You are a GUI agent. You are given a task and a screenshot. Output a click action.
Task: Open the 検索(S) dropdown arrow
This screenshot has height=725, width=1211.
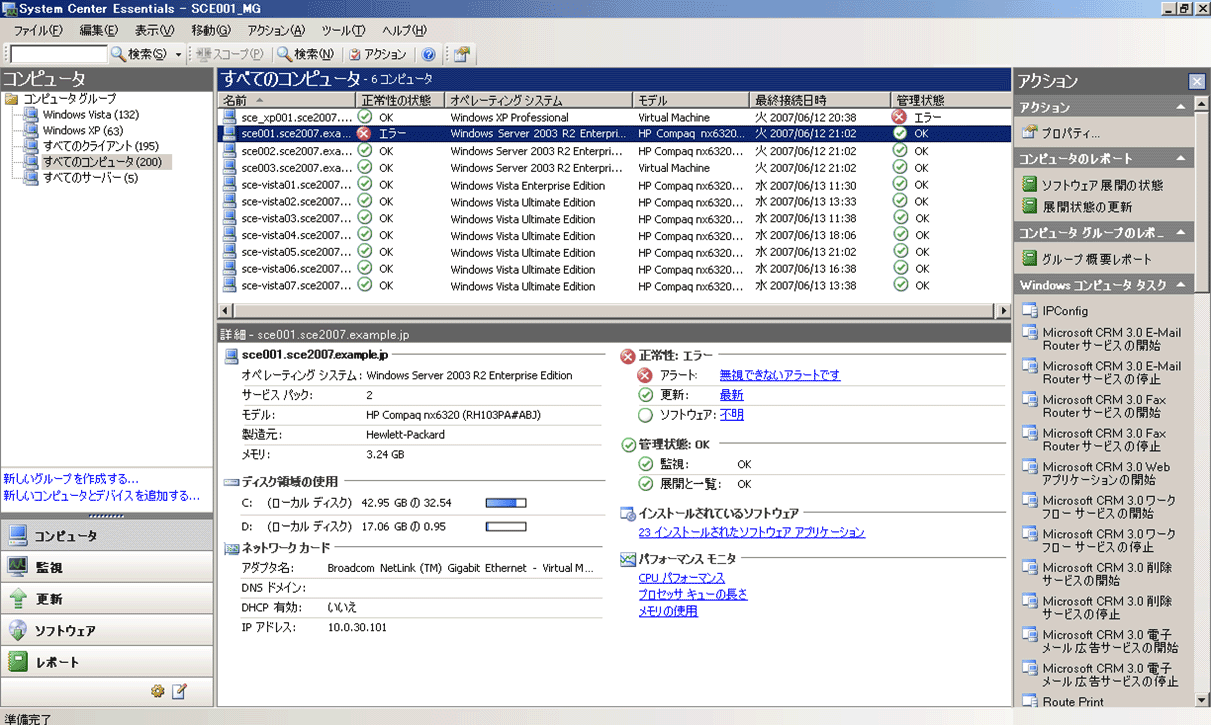coord(179,54)
